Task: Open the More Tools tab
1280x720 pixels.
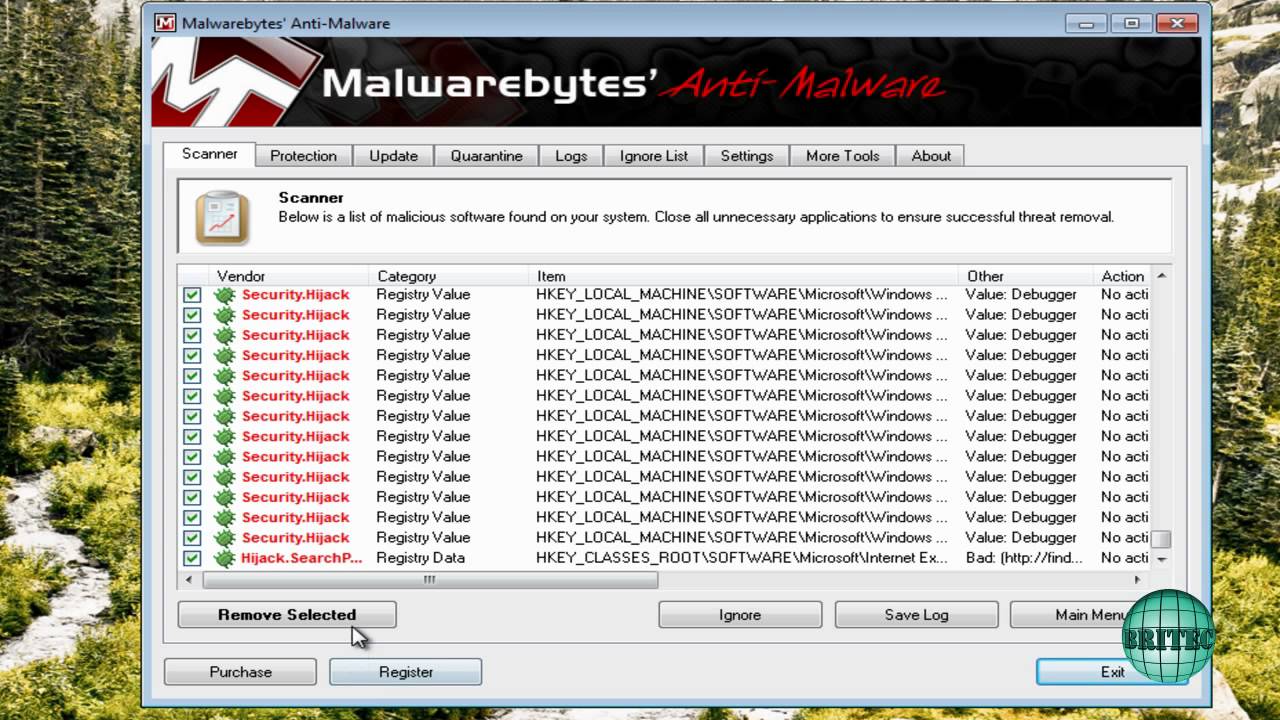Action: point(842,156)
